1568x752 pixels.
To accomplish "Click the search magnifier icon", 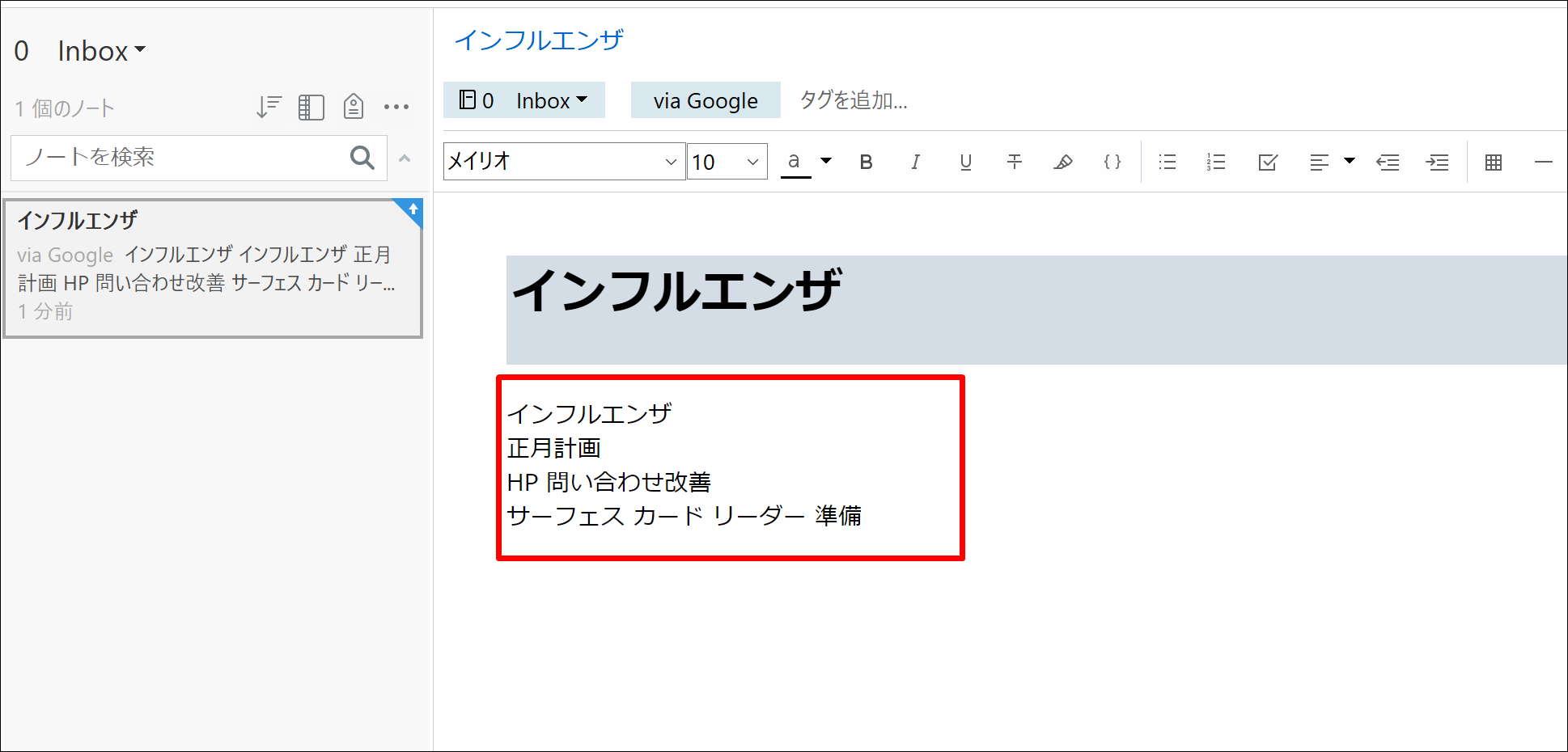I will [362, 158].
